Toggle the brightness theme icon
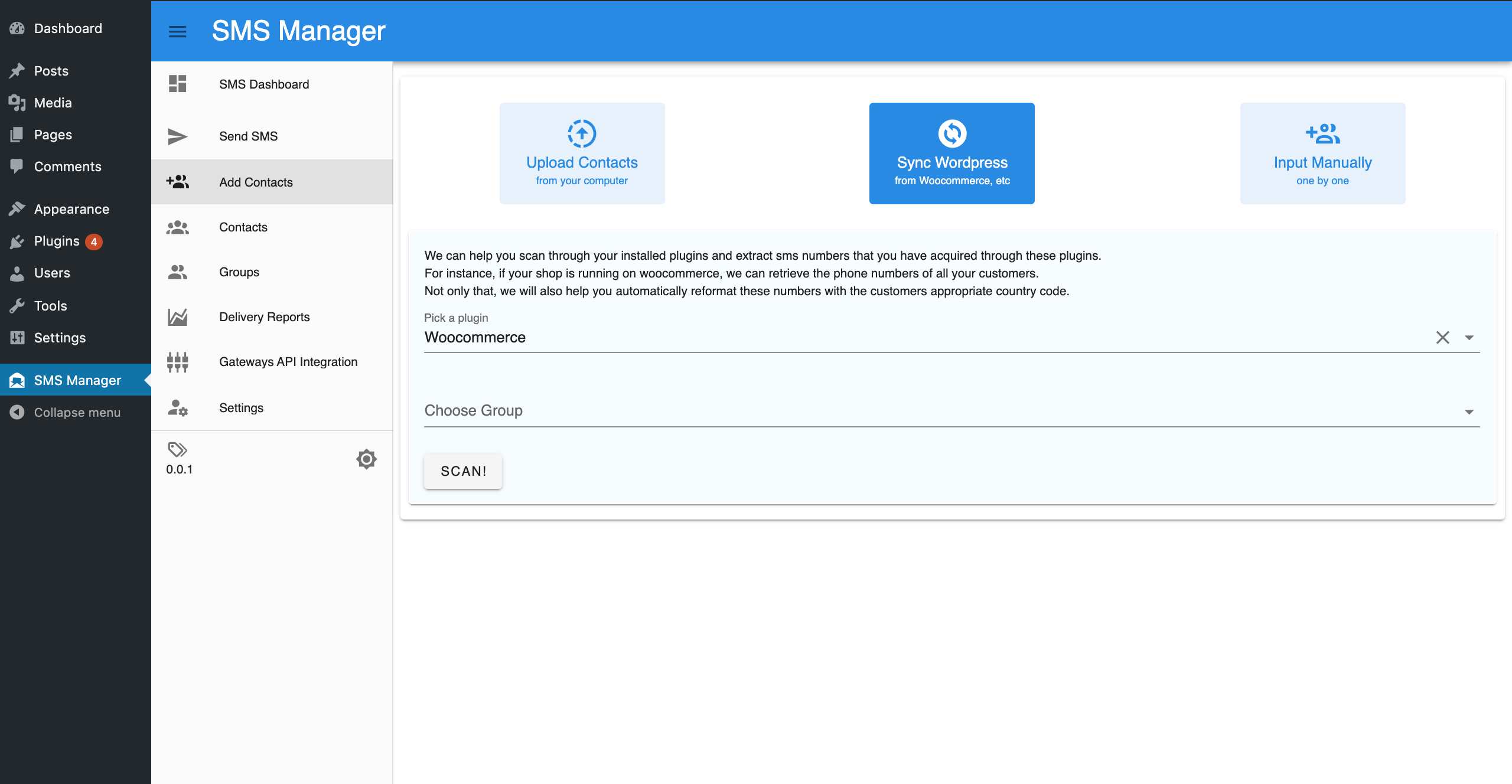This screenshot has height=784, width=1512. pyautogui.click(x=366, y=459)
